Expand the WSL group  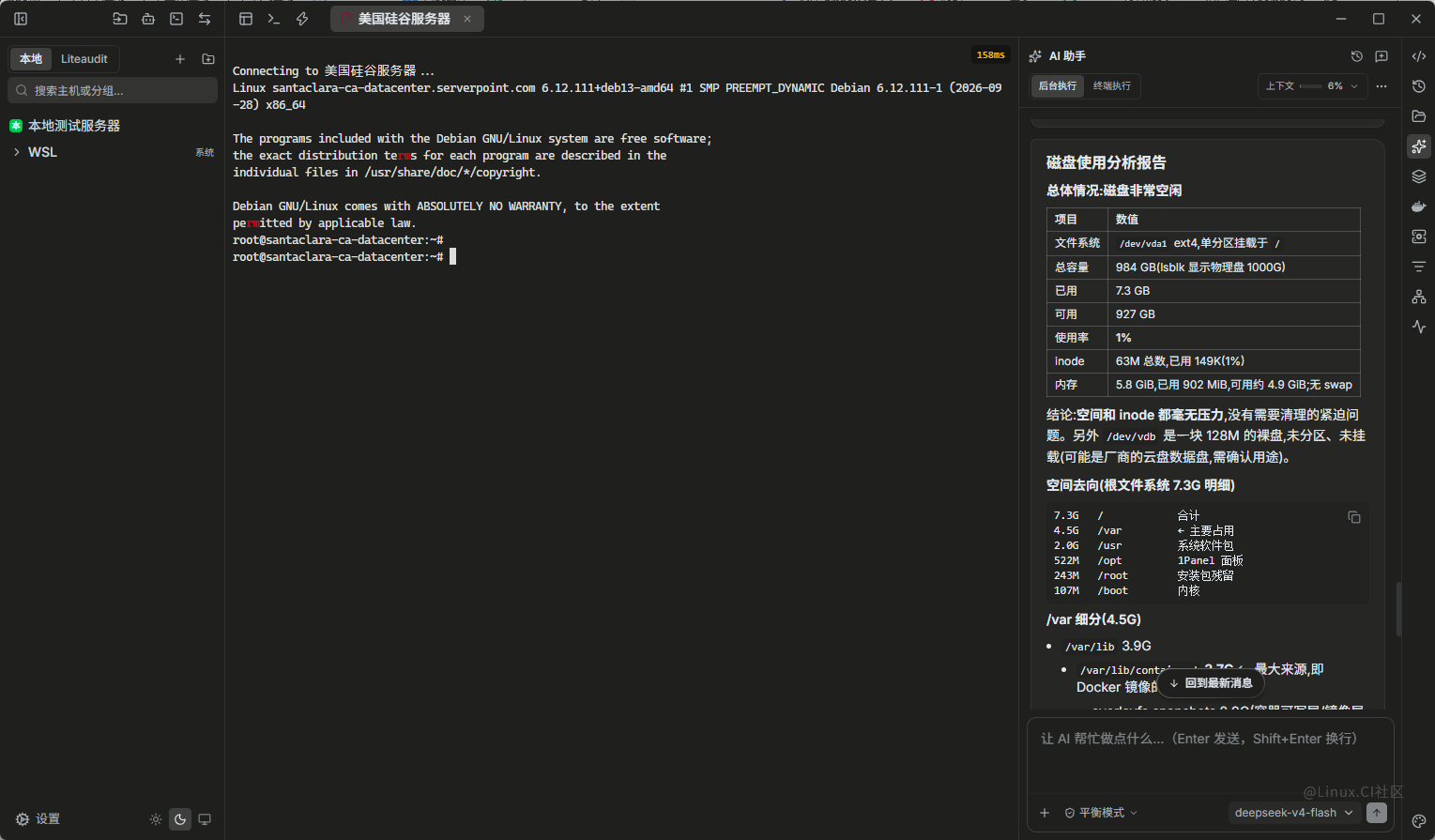[x=17, y=152]
